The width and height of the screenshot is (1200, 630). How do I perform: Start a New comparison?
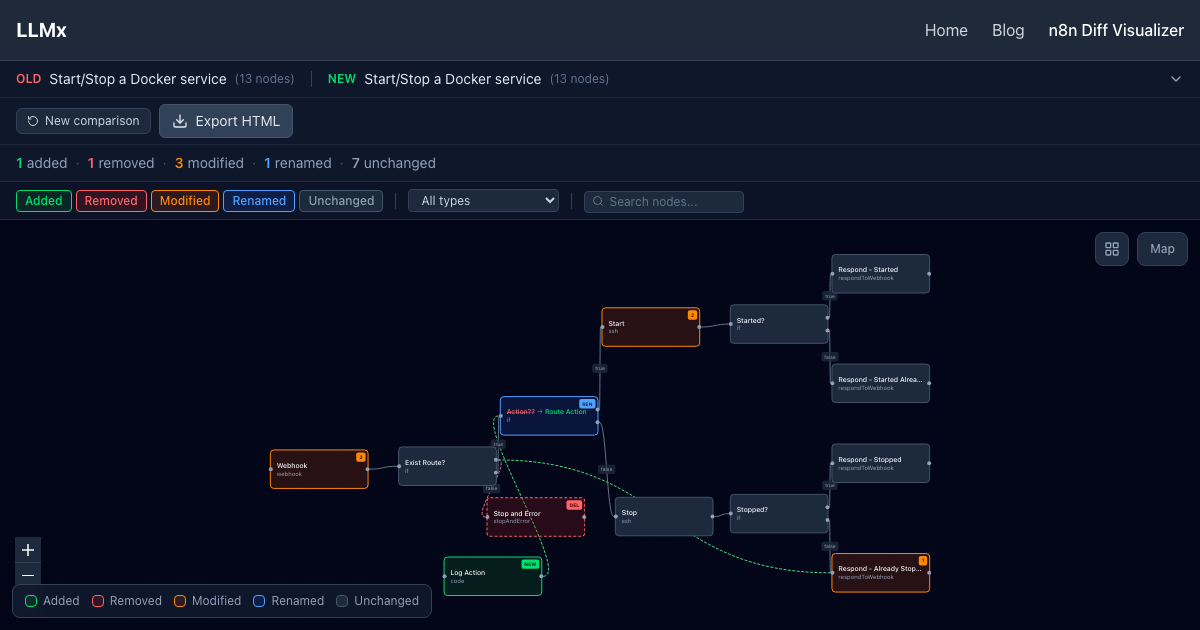click(x=83, y=121)
